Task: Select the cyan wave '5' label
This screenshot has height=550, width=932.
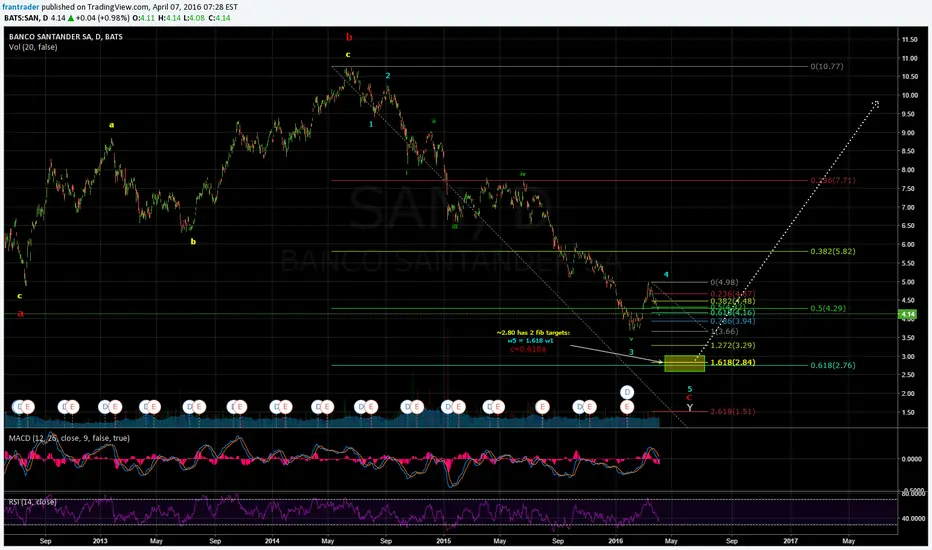Action: tap(689, 389)
